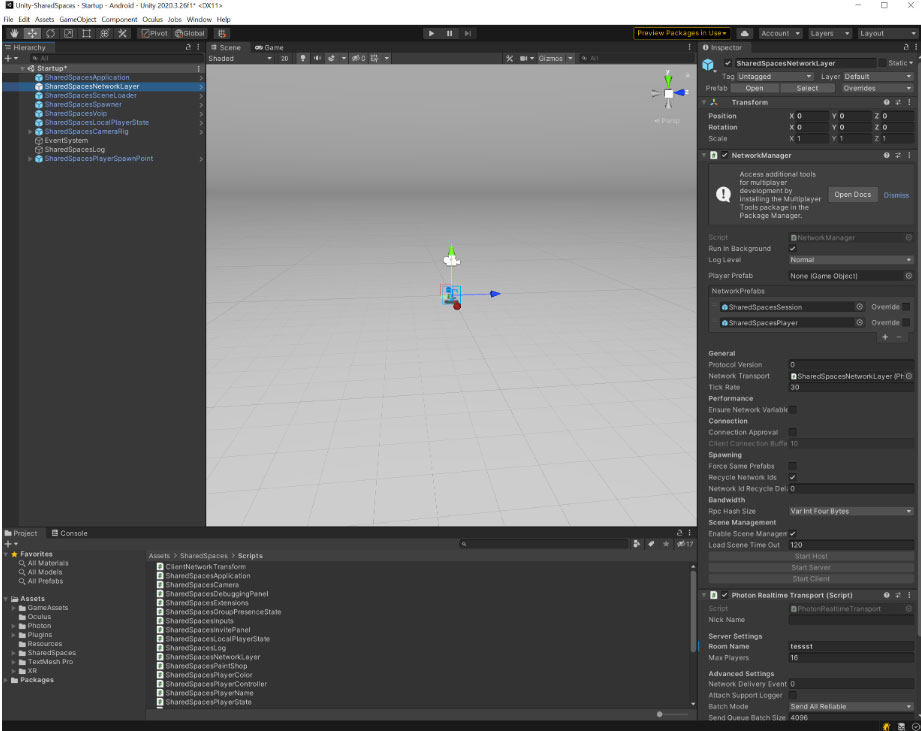The width and height of the screenshot is (921, 731).
Task: Open the Log Level dropdown
Action: (851, 260)
